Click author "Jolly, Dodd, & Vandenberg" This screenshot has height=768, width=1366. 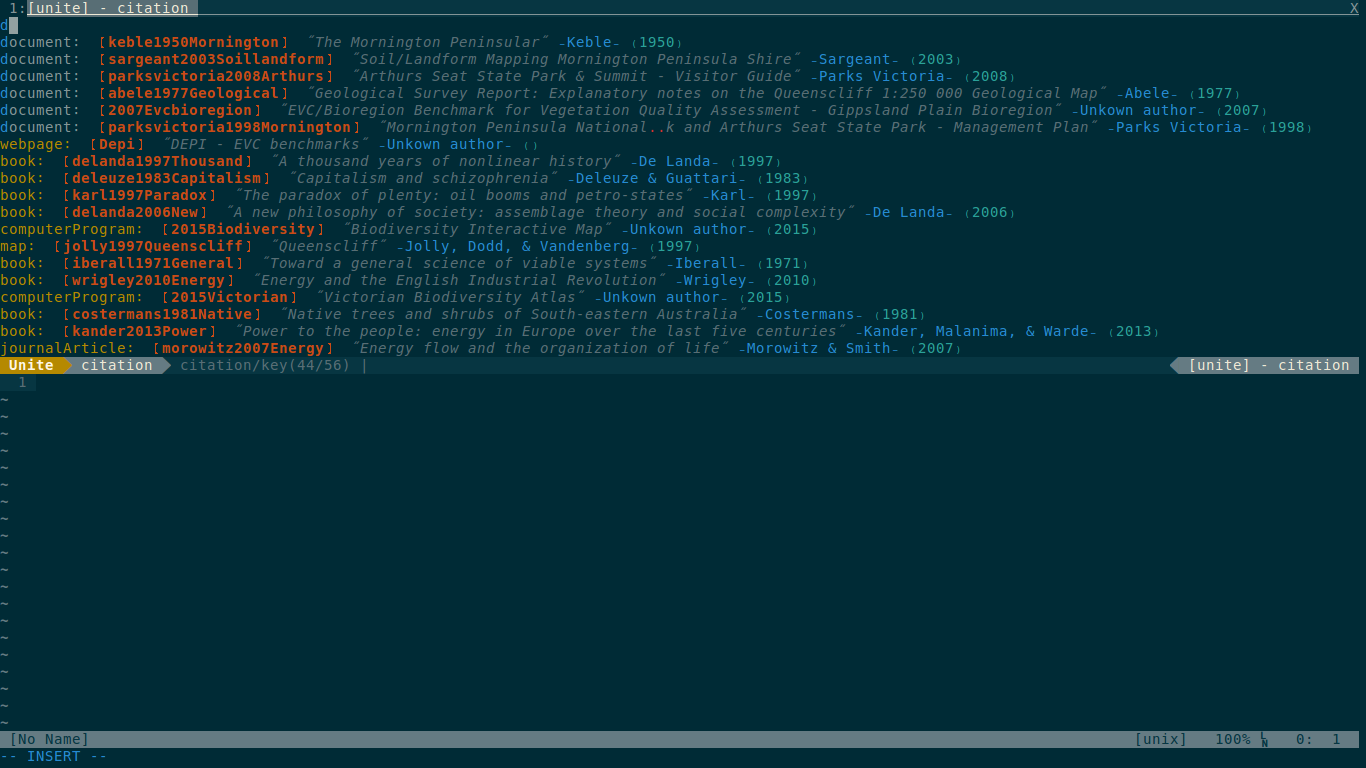coord(517,246)
